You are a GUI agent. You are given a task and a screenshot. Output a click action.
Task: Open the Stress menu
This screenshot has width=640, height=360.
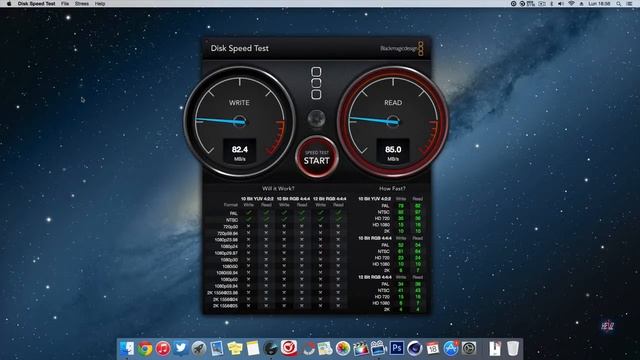82,4
